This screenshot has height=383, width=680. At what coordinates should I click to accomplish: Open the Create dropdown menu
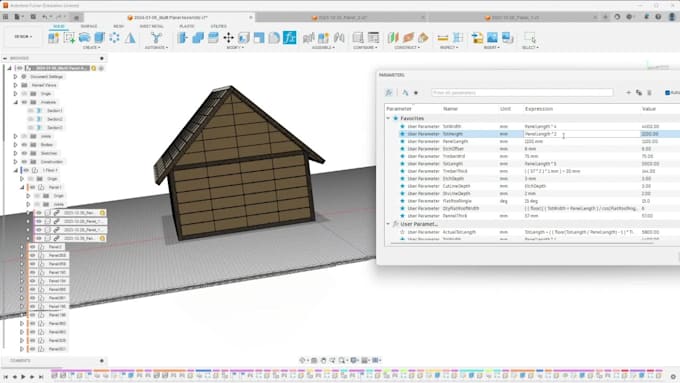click(x=91, y=47)
